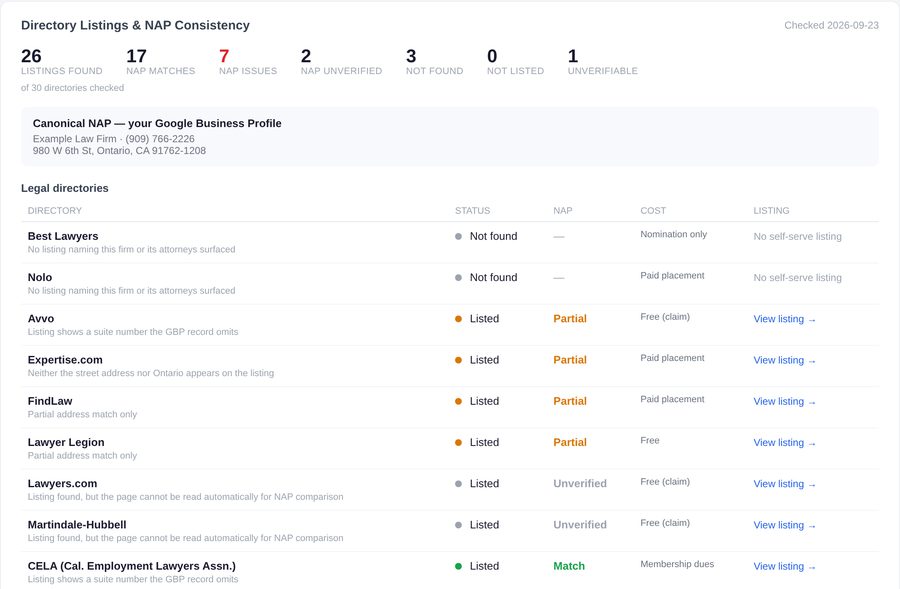Click the Not found status for Nolo
Viewport: 900px width, 589px height.
tap(486, 277)
